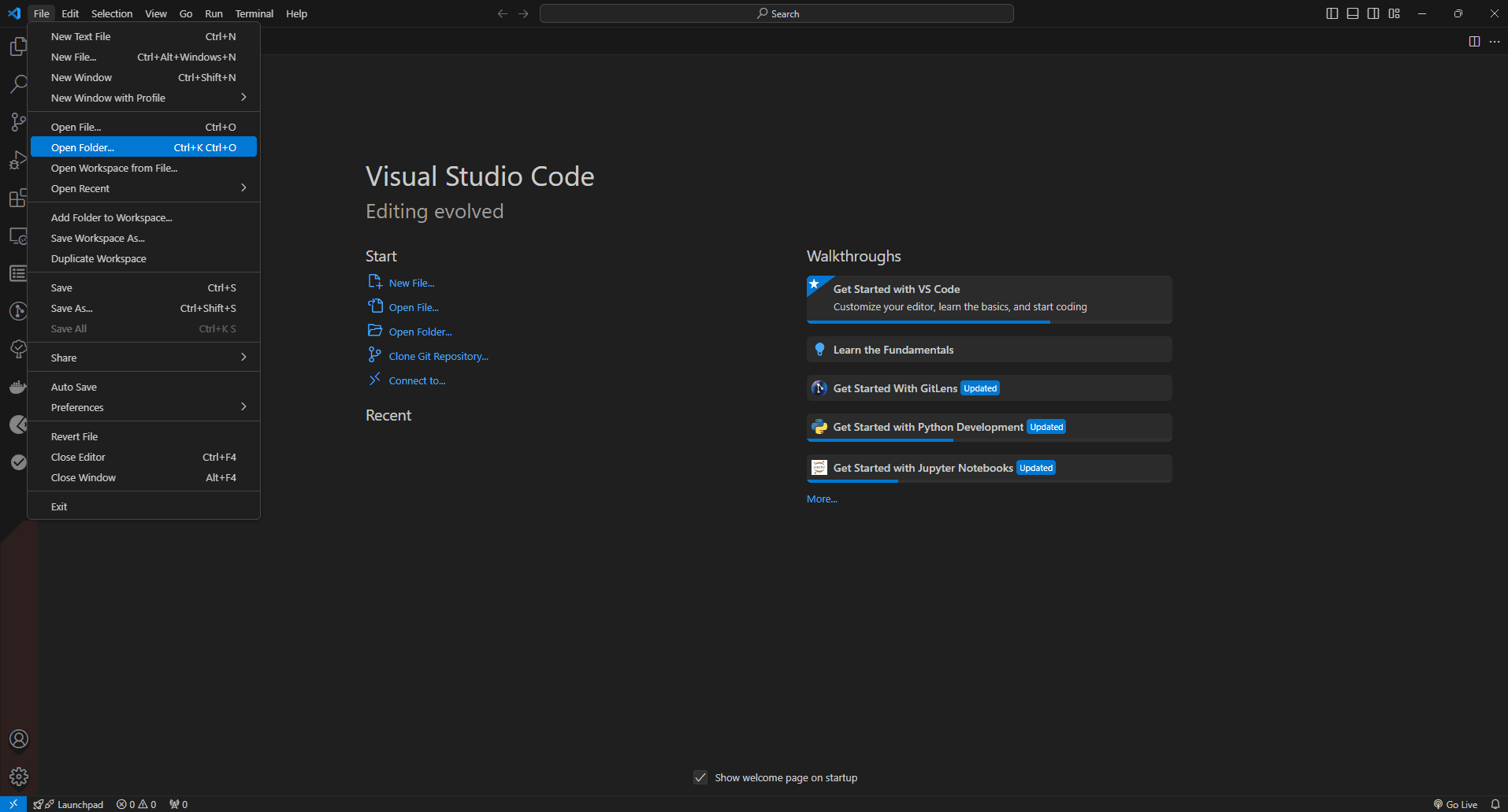1508x812 pixels.
Task: Click the VS Code logo icon
Action: click(13, 13)
